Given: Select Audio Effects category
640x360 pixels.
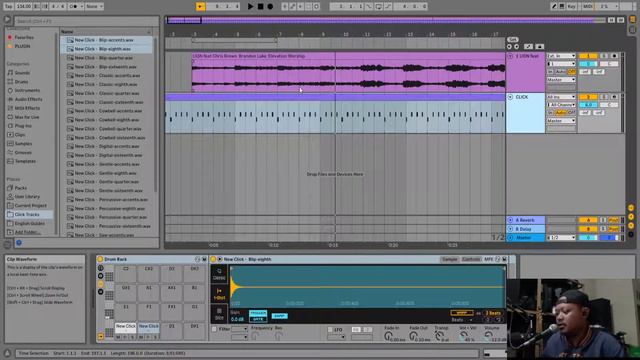Looking at the screenshot, I should (x=28, y=99).
